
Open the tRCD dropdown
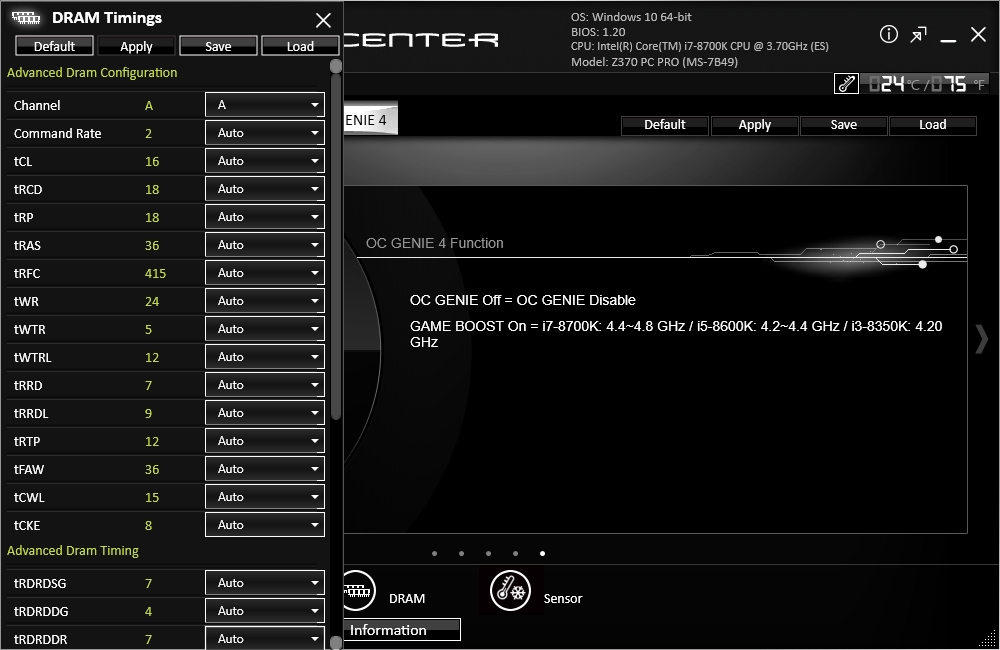265,189
